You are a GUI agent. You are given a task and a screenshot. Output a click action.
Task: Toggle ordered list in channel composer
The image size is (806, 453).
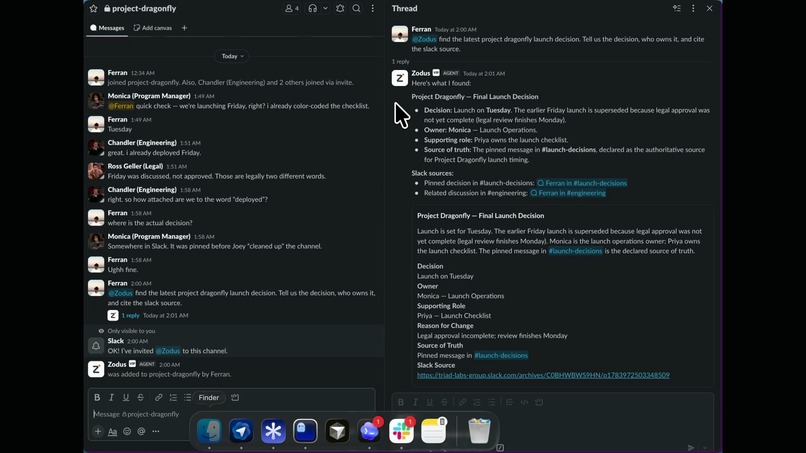(x=173, y=397)
